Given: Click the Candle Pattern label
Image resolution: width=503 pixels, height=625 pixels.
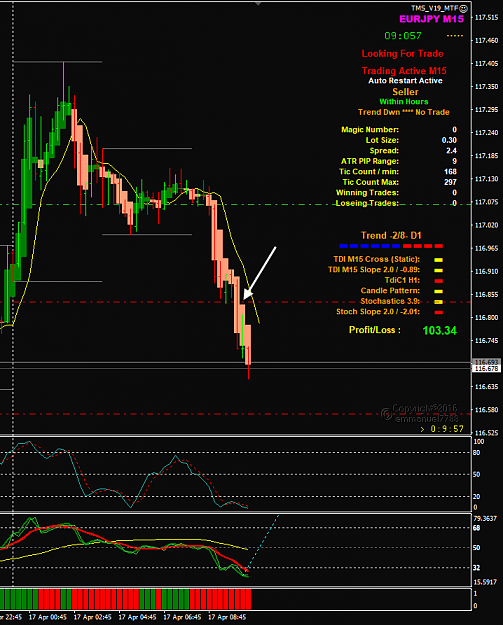Looking at the screenshot, I should (x=390, y=291).
